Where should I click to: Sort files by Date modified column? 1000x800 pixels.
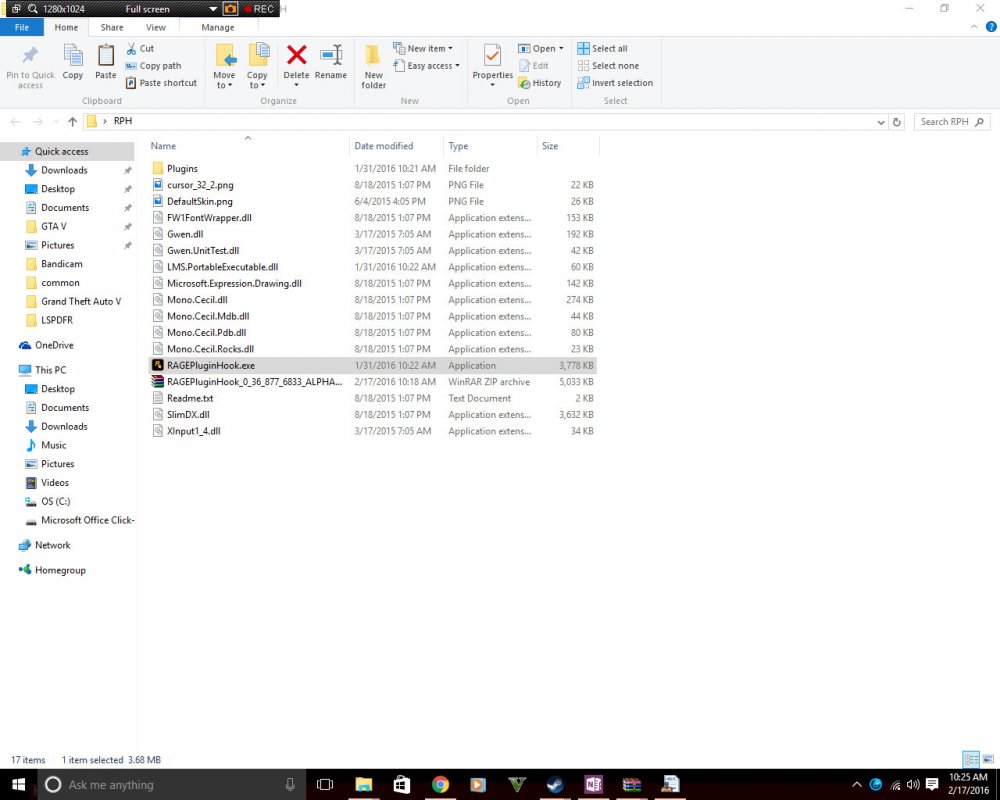point(396,146)
